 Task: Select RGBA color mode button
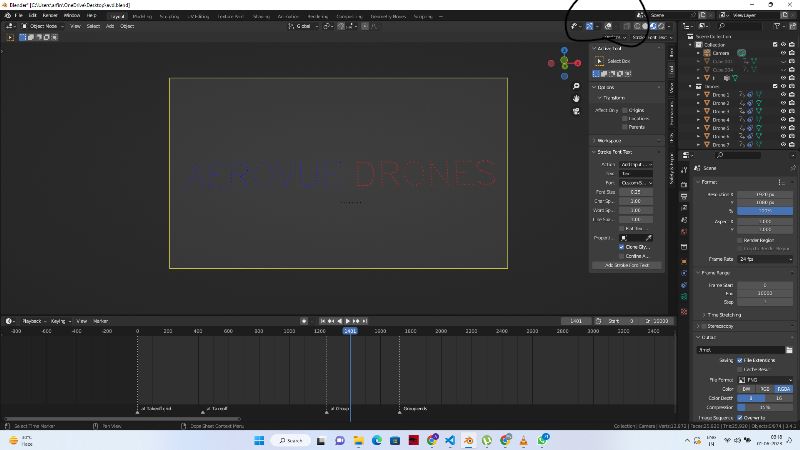(784, 389)
